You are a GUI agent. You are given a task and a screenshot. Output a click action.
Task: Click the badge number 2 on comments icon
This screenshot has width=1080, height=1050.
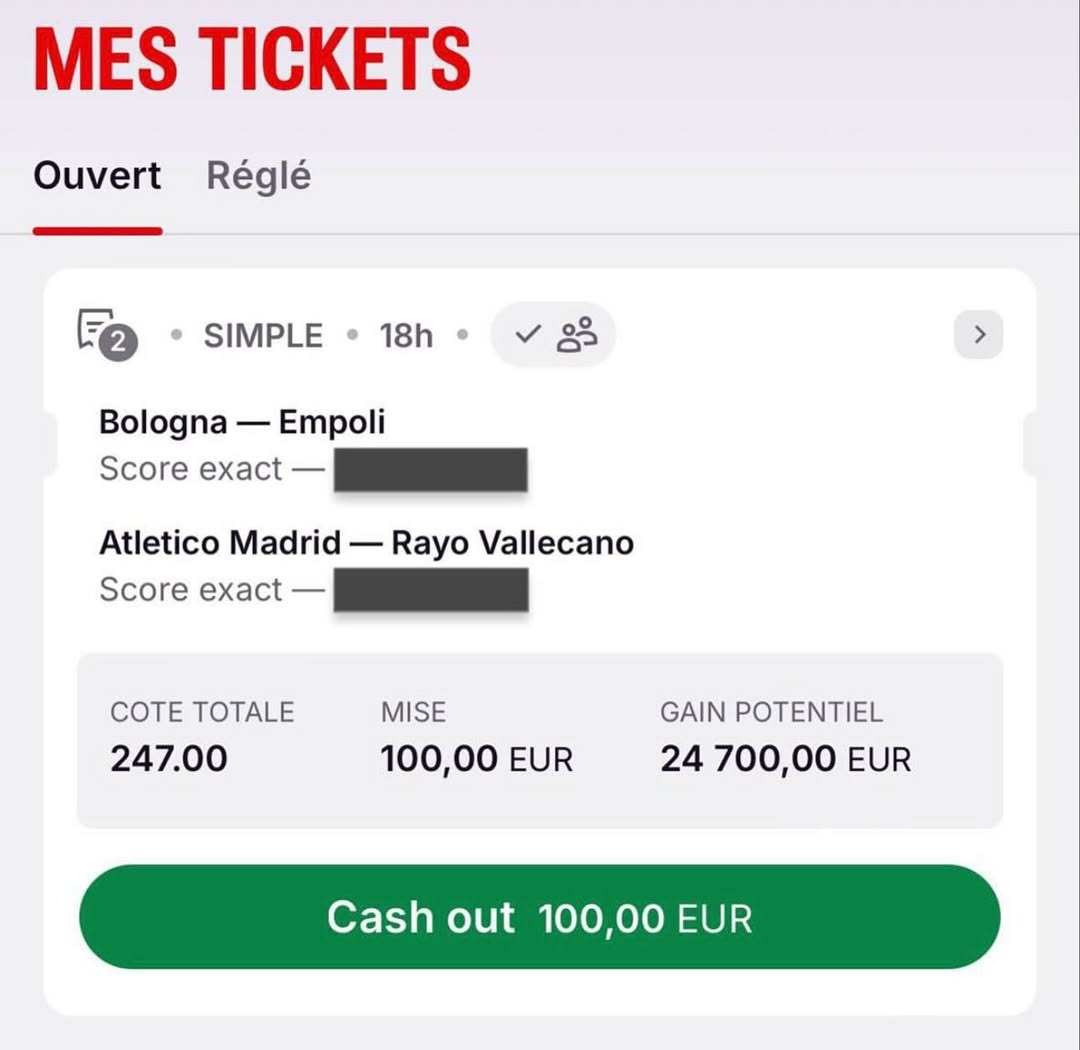tap(118, 342)
